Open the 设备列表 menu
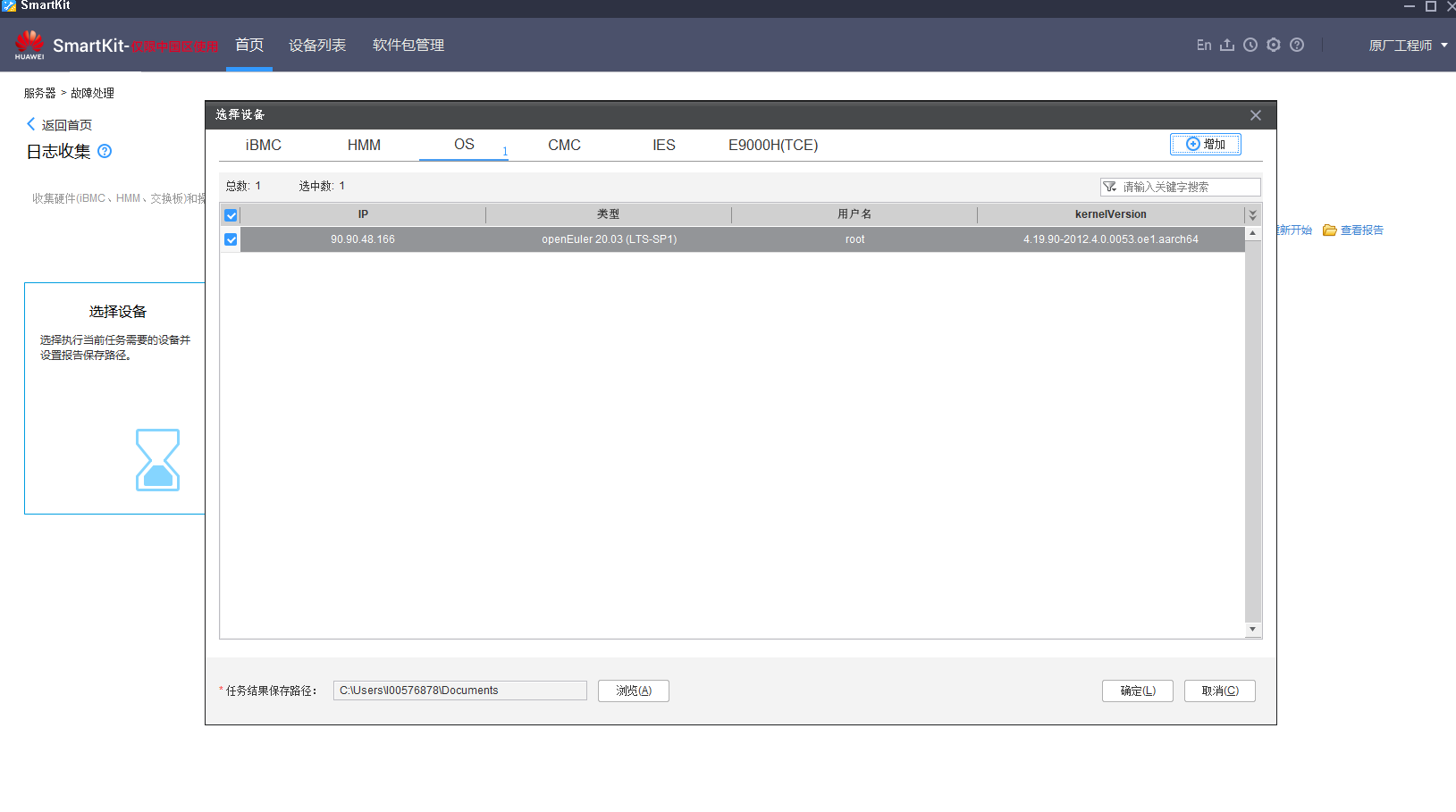 tap(317, 45)
